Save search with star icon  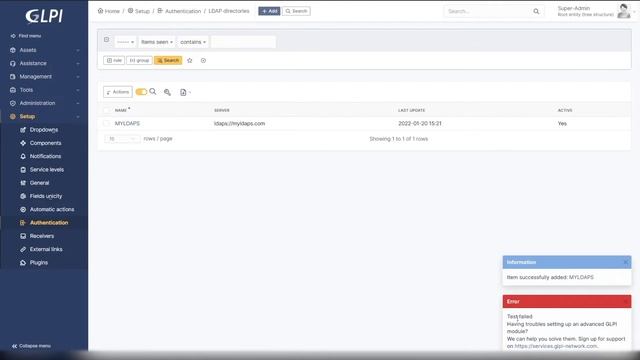tap(189, 60)
